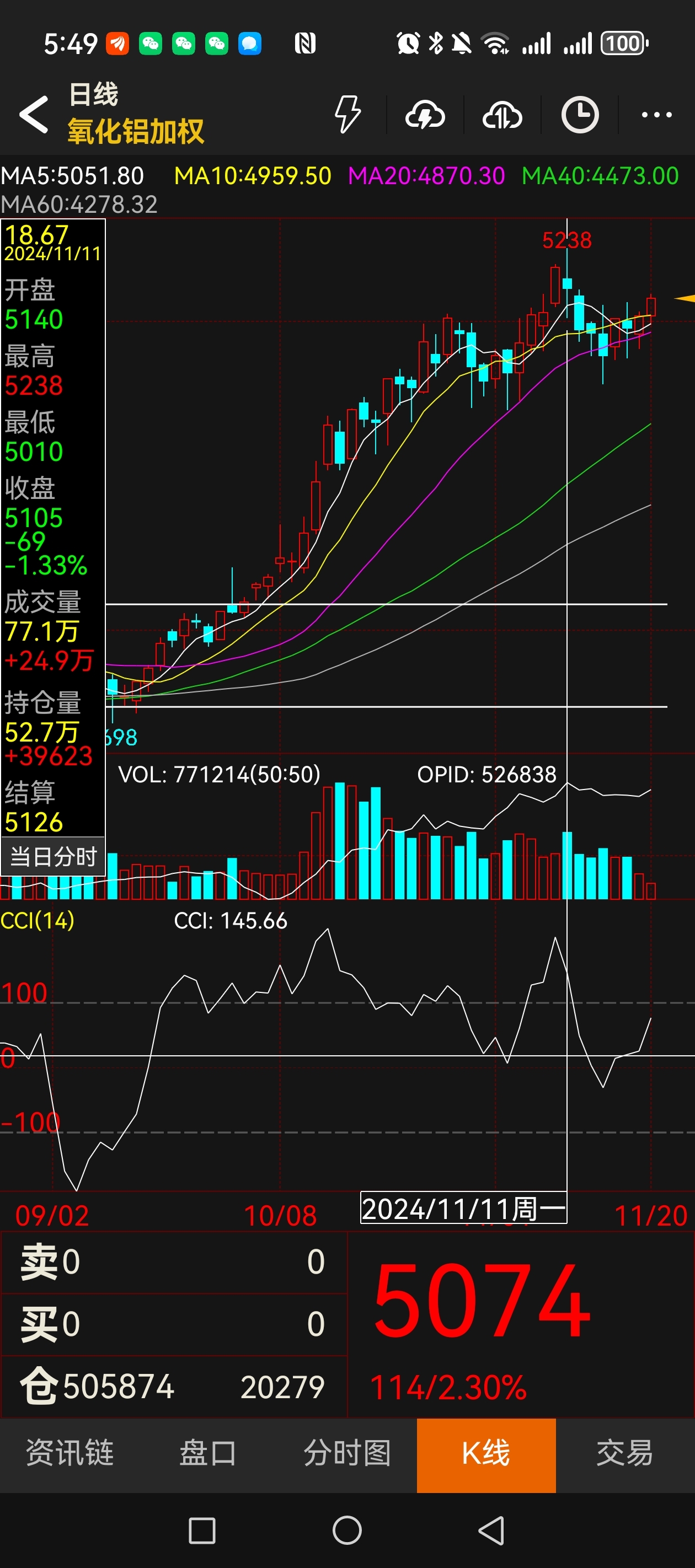
Task: Tap the cloud upload-download icon
Action: tap(502, 115)
